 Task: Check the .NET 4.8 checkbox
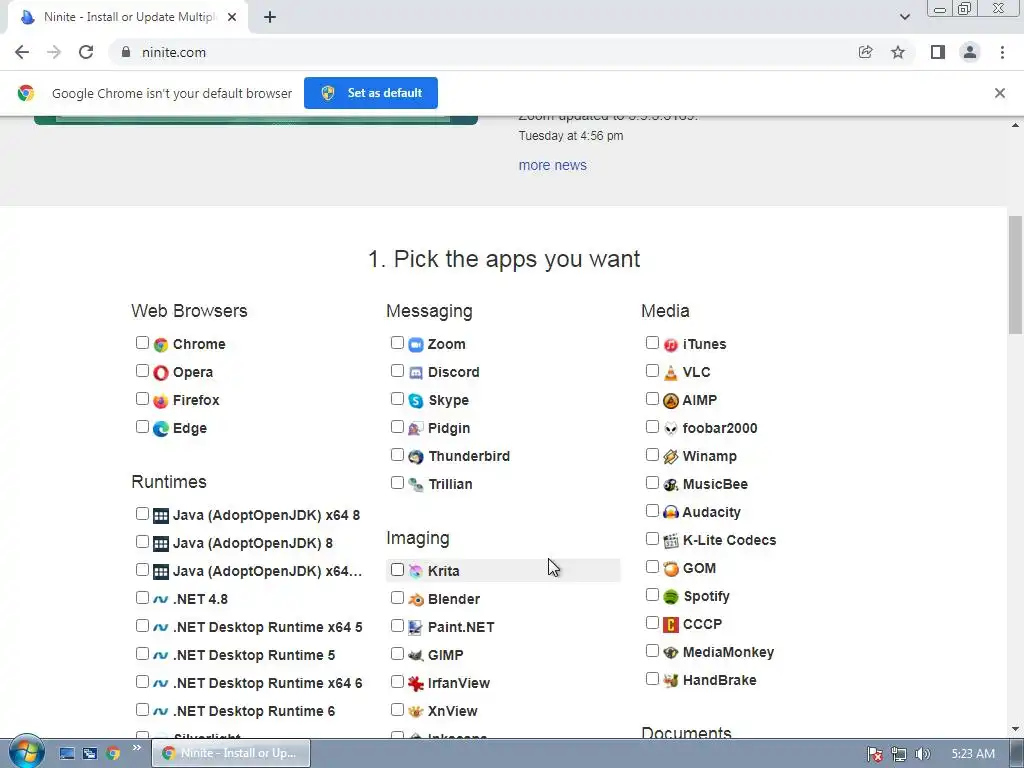(142, 598)
